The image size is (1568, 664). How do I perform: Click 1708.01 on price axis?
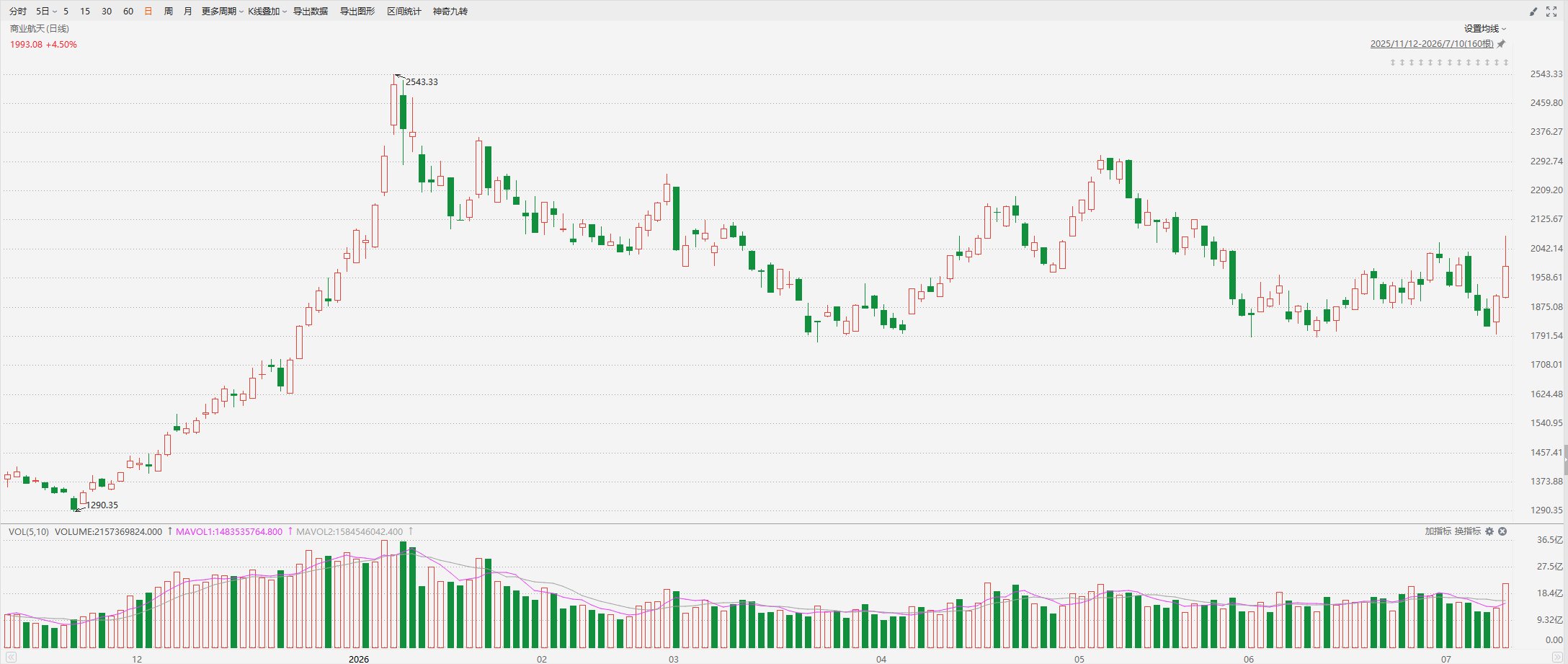pyautogui.click(x=1546, y=365)
